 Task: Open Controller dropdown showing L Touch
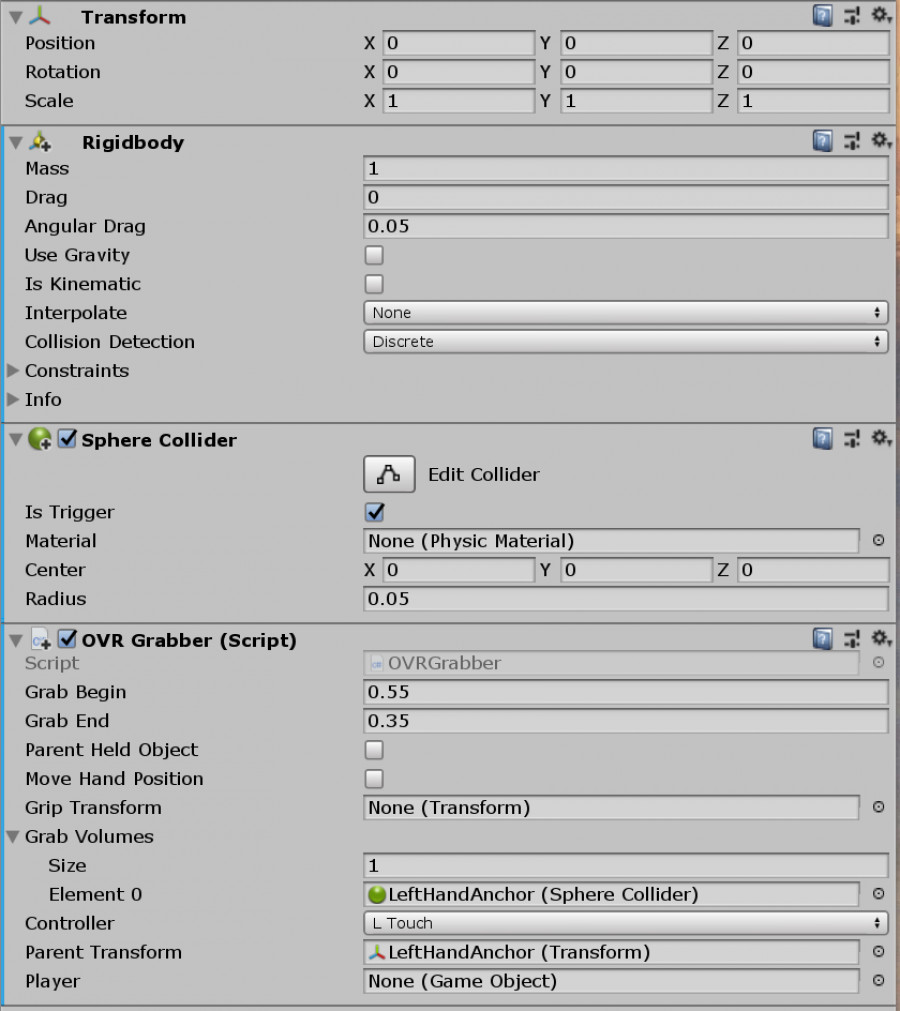(x=625, y=923)
